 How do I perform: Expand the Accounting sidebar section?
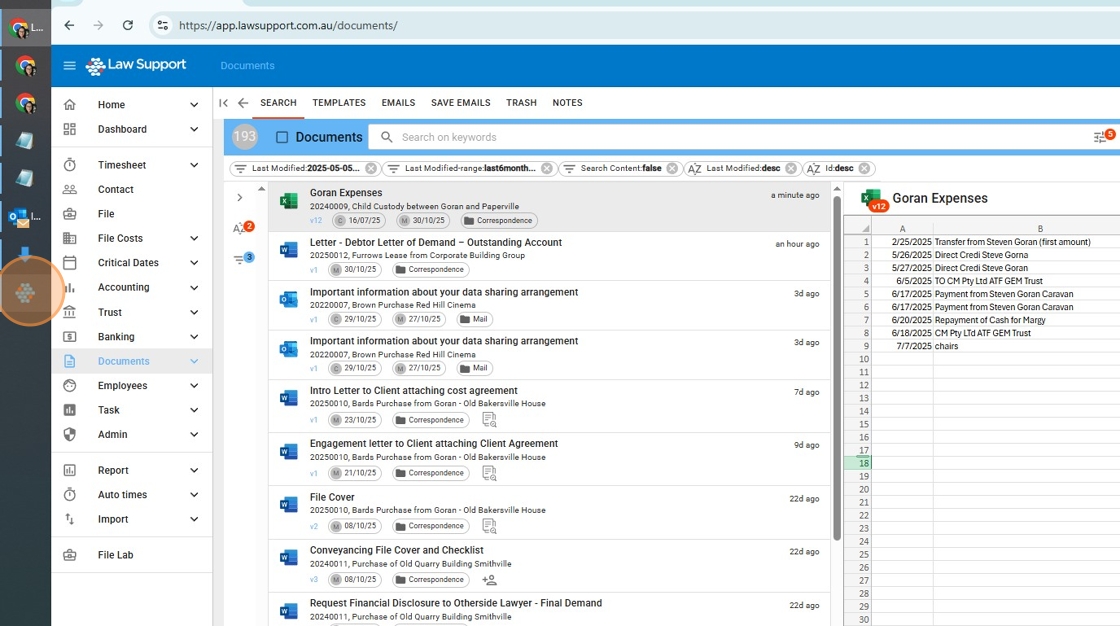coord(194,288)
